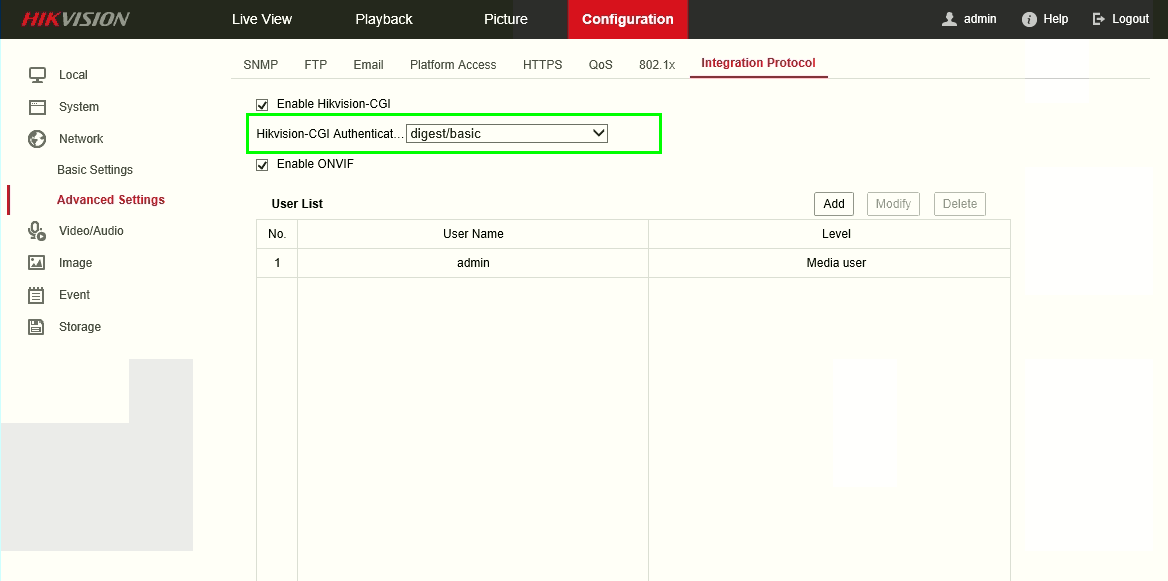The image size is (1168, 581).
Task: Toggle Enable Hikvision-CGI checkbox
Action: (261, 104)
